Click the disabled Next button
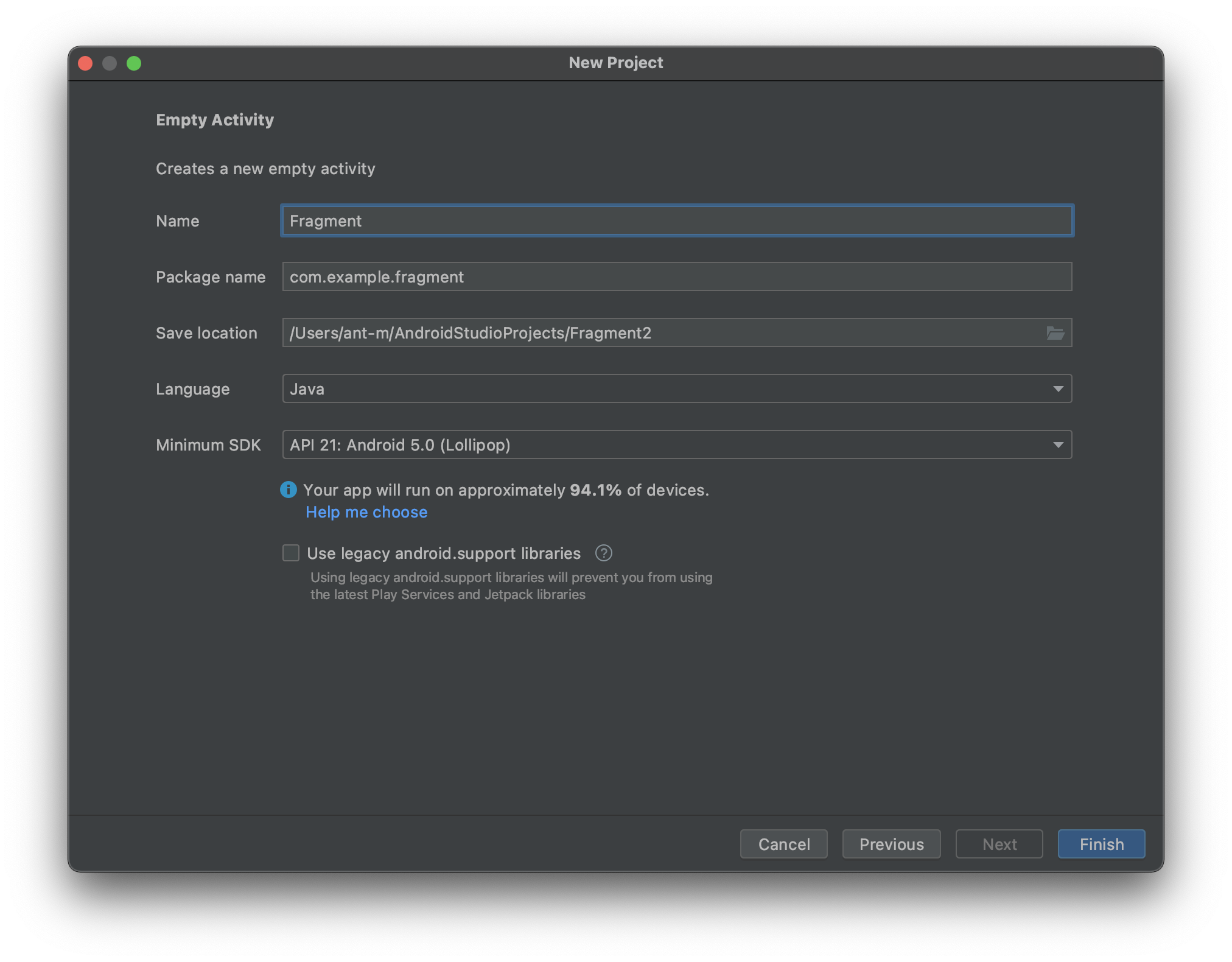 point(999,844)
